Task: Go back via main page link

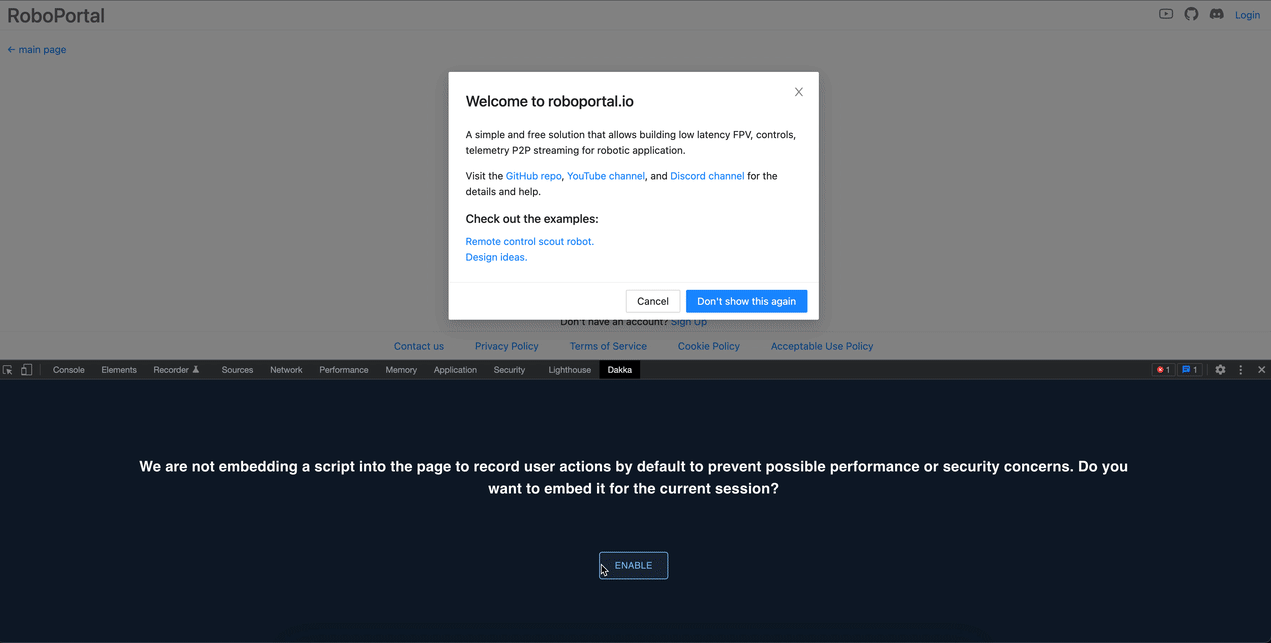Action: coord(37,49)
